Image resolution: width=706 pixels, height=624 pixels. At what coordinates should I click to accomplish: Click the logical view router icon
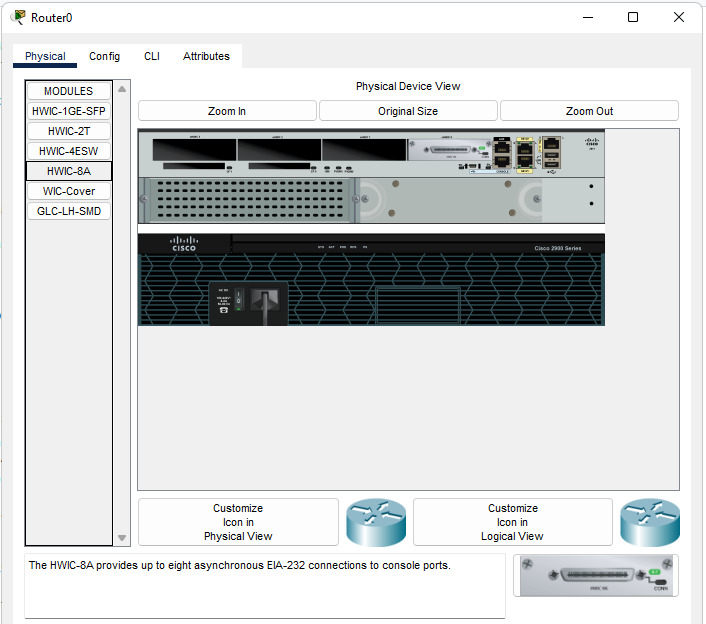click(x=650, y=522)
